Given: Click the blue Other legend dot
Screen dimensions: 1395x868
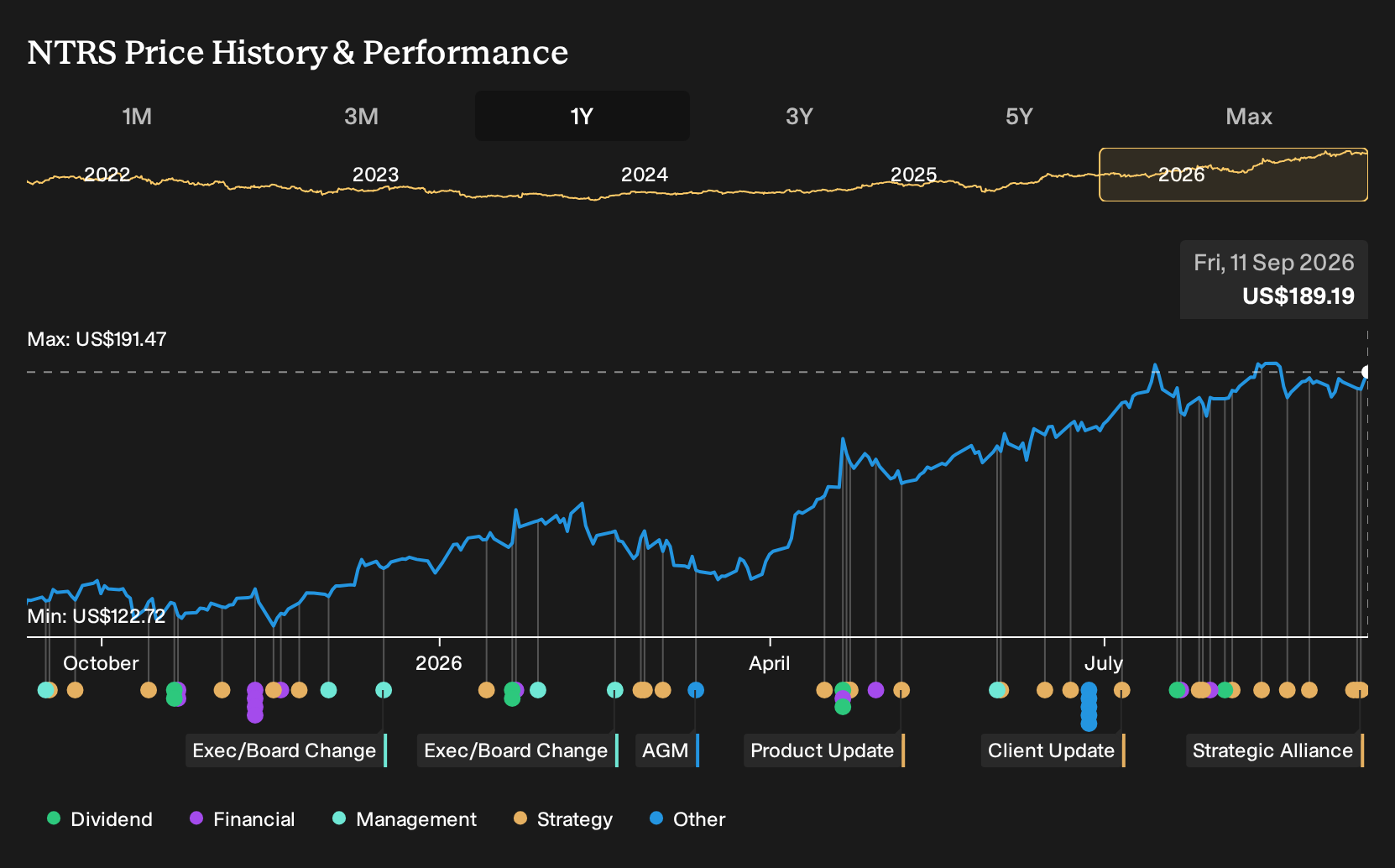Looking at the screenshot, I should [656, 818].
